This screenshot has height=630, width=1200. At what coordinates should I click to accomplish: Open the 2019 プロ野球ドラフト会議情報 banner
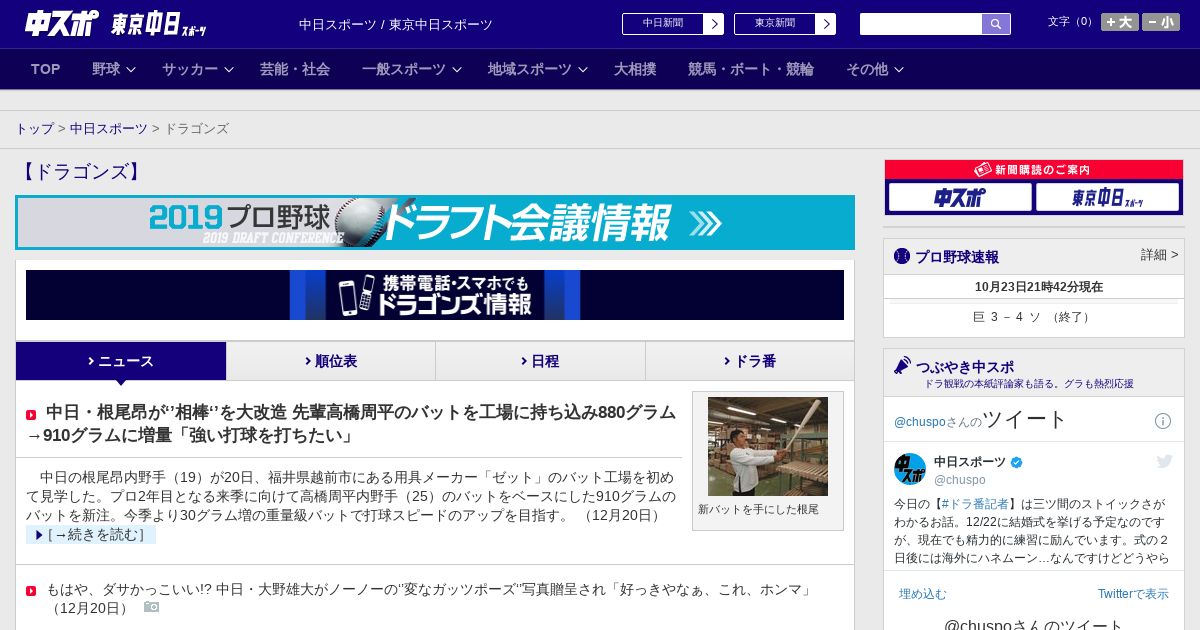click(435, 222)
